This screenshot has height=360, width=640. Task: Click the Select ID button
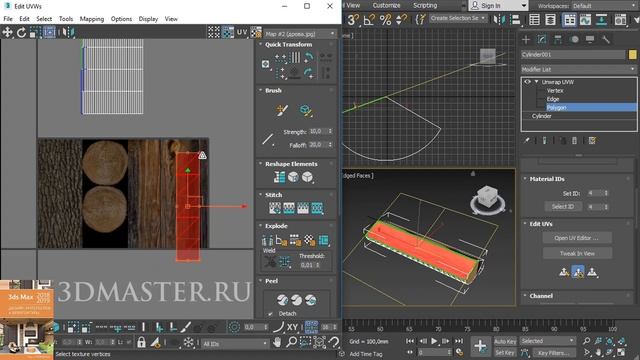(x=563, y=207)
